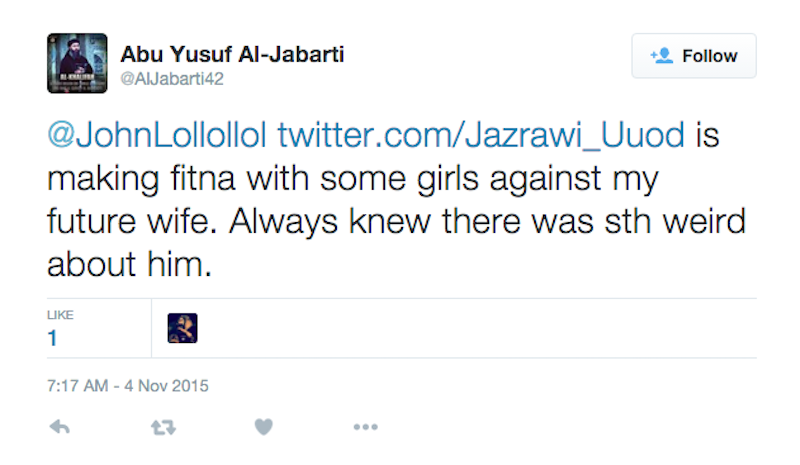Open the @AlJabarti42 handle
800x465 pixels.
(171, 79)
